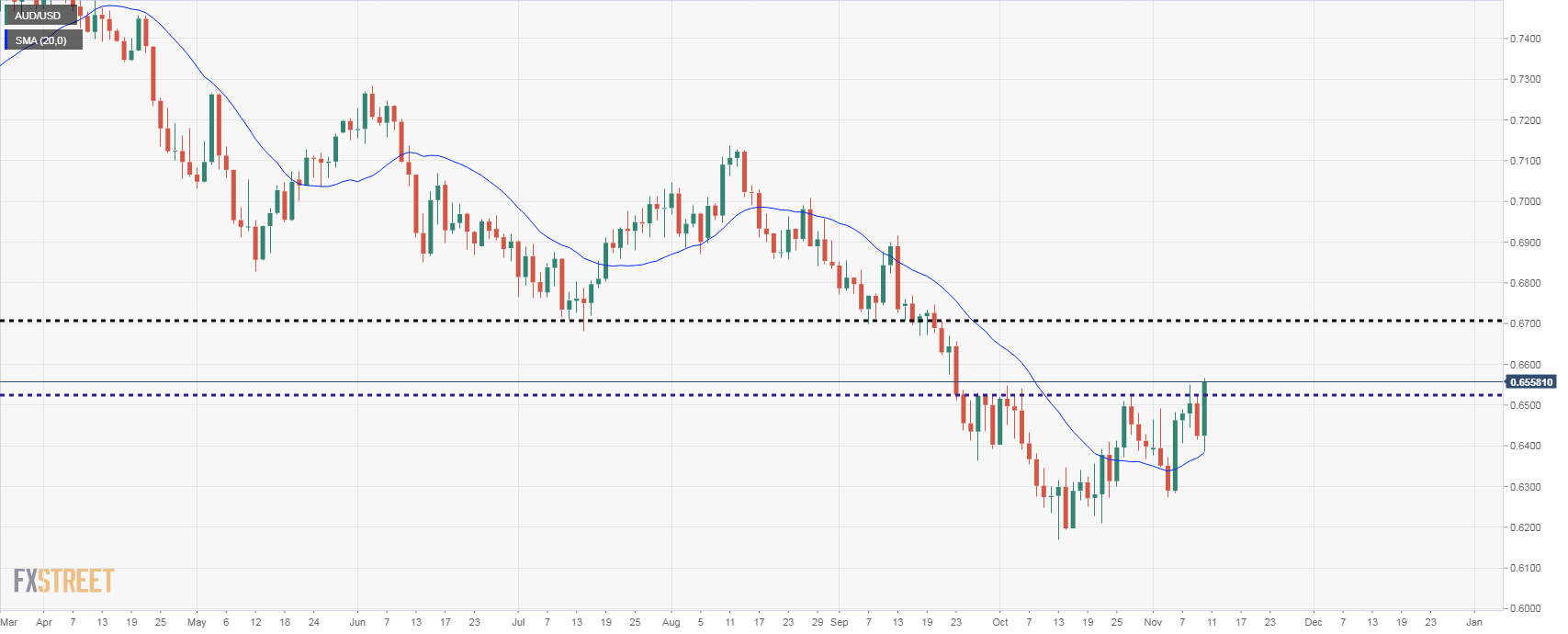Image resolution: width=1568 pixels, height=634 pixels.
Task: Click the 0.7000 price axis label
Action: point(1526,201)
